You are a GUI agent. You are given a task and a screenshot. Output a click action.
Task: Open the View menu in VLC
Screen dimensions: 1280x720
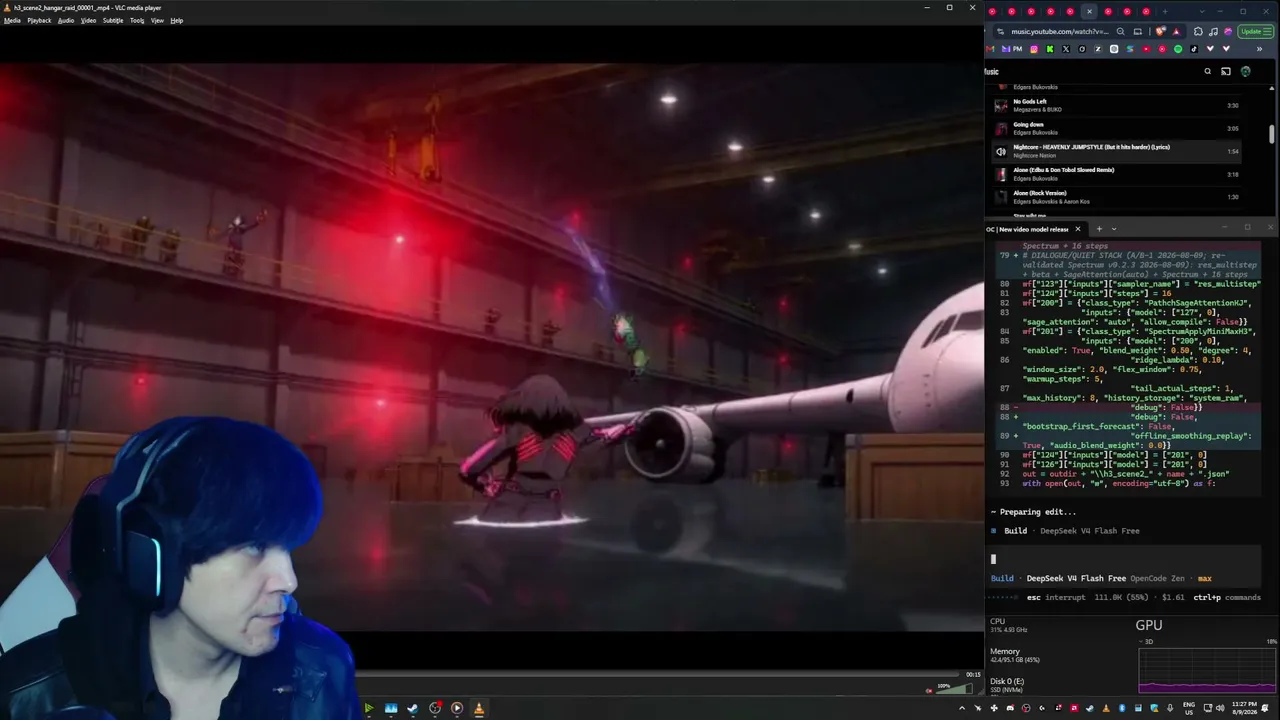[x=157, y=20]
